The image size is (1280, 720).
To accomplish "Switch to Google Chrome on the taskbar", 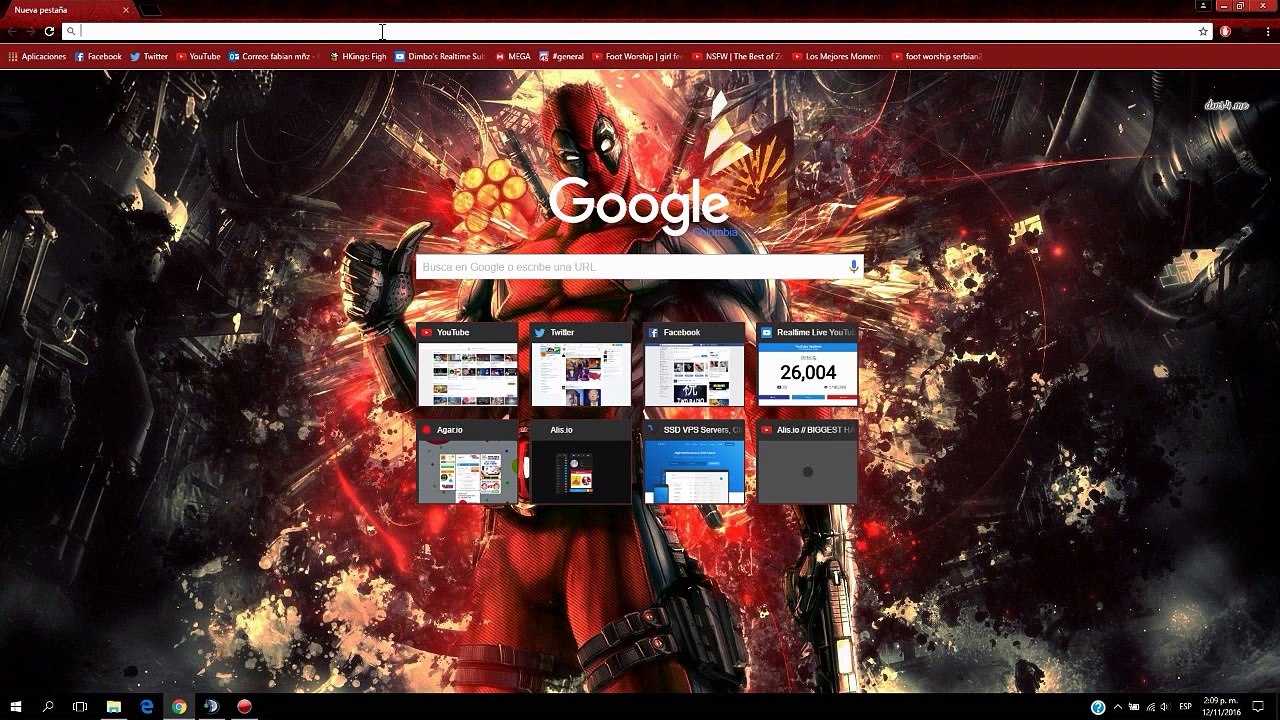I will 179,707.
